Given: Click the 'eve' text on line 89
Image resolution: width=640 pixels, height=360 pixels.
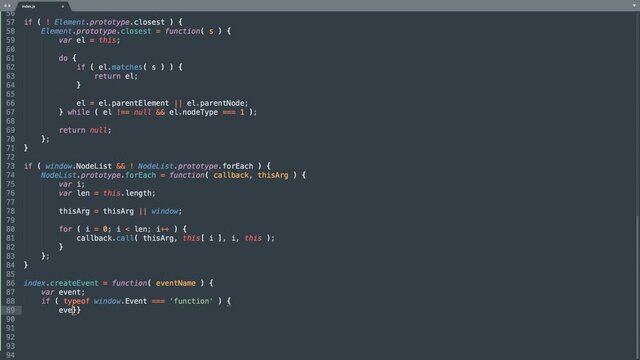Looking at the screenshot, I should click(x=65, y=311).
